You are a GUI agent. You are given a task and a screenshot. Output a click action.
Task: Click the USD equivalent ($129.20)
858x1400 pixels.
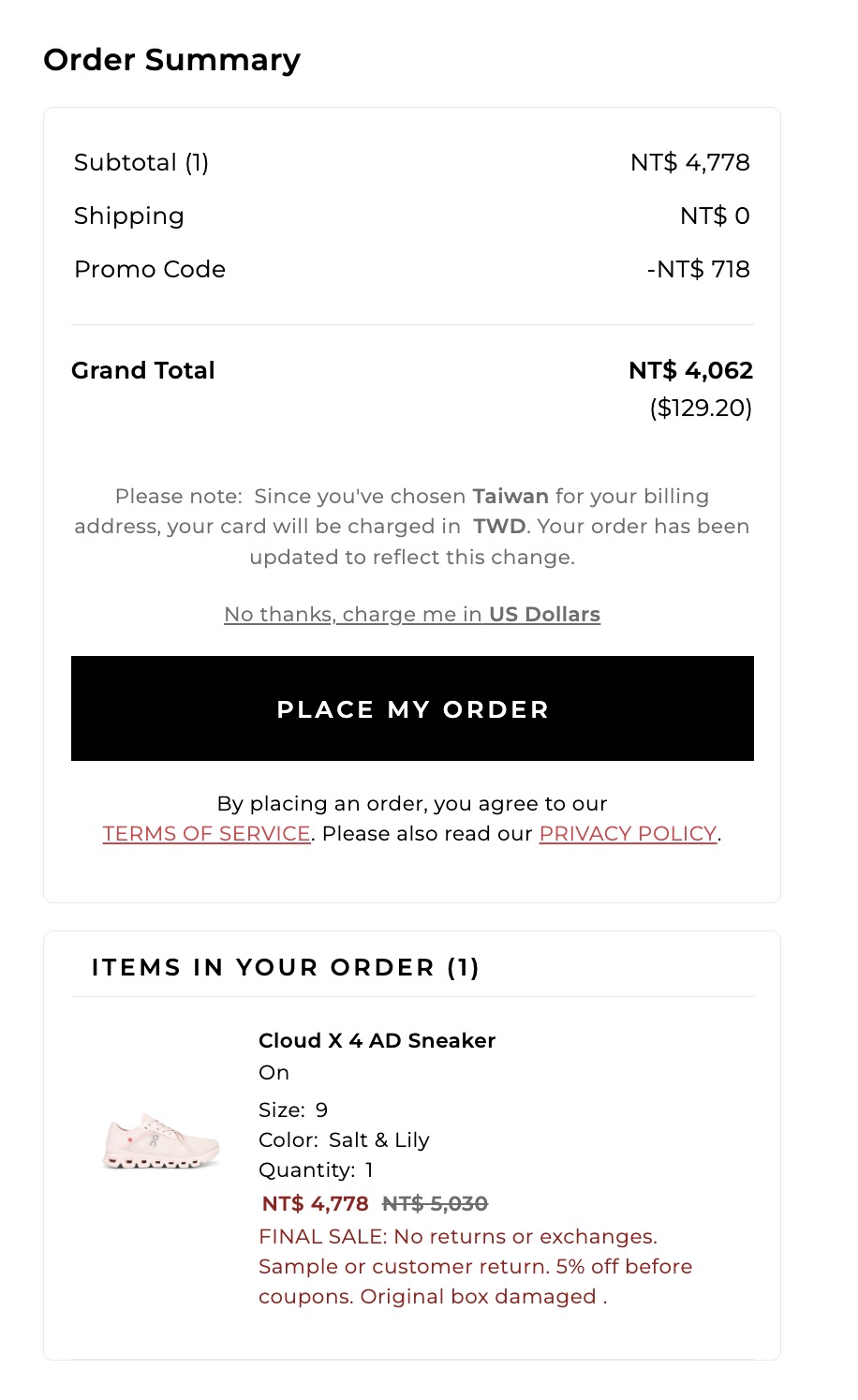(701, 408)
